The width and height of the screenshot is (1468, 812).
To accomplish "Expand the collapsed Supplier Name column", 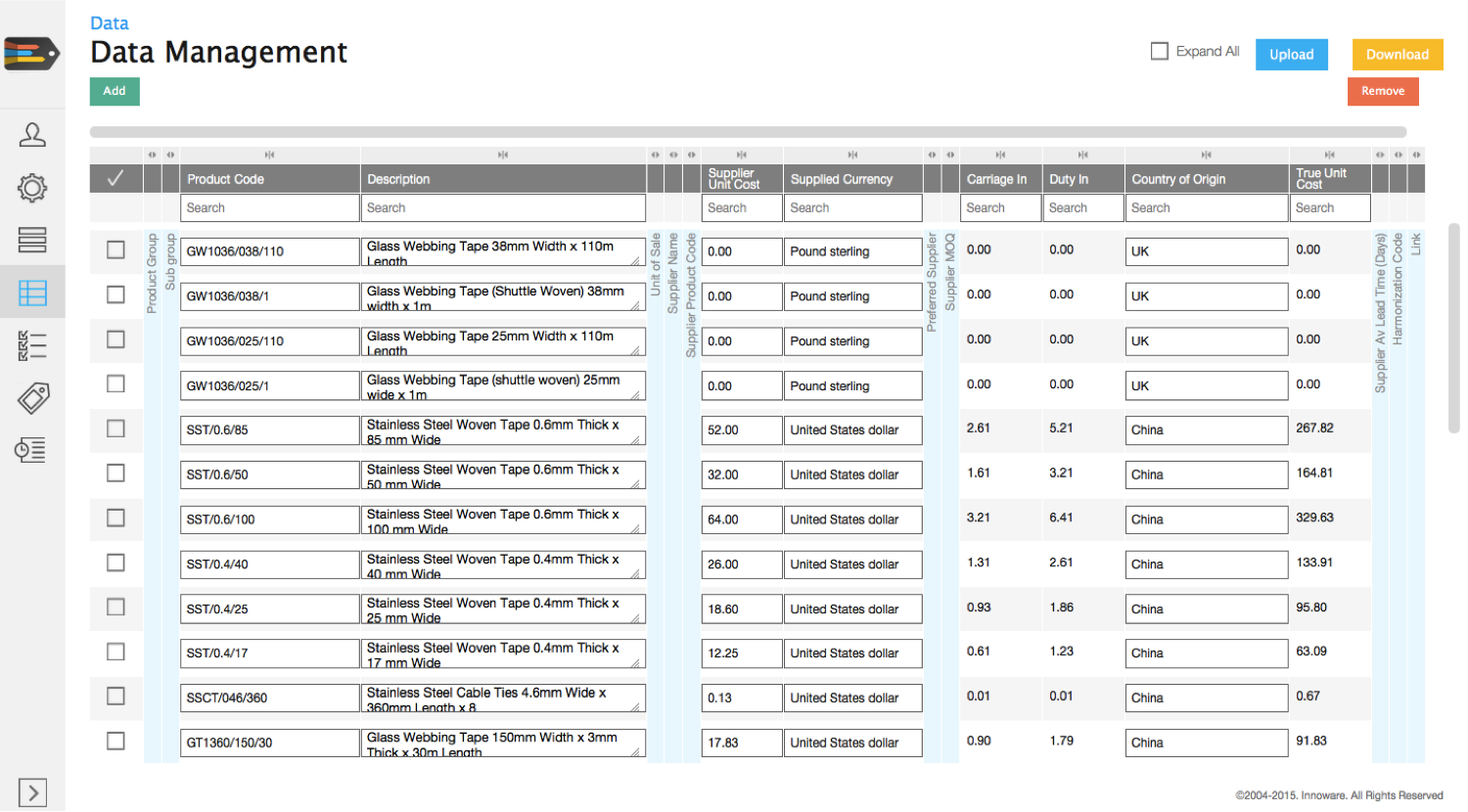I will (671, 154).
